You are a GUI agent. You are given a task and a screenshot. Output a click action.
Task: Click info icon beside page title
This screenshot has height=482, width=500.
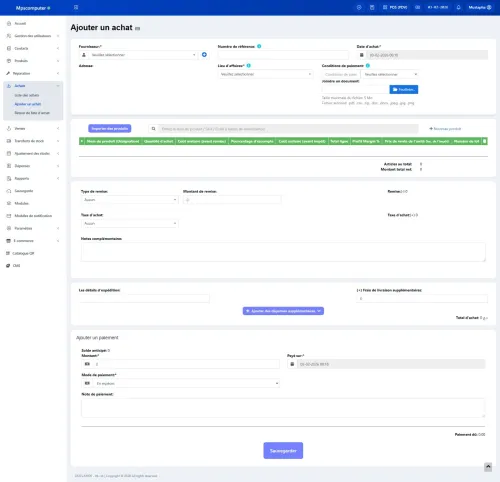(137, 29)
